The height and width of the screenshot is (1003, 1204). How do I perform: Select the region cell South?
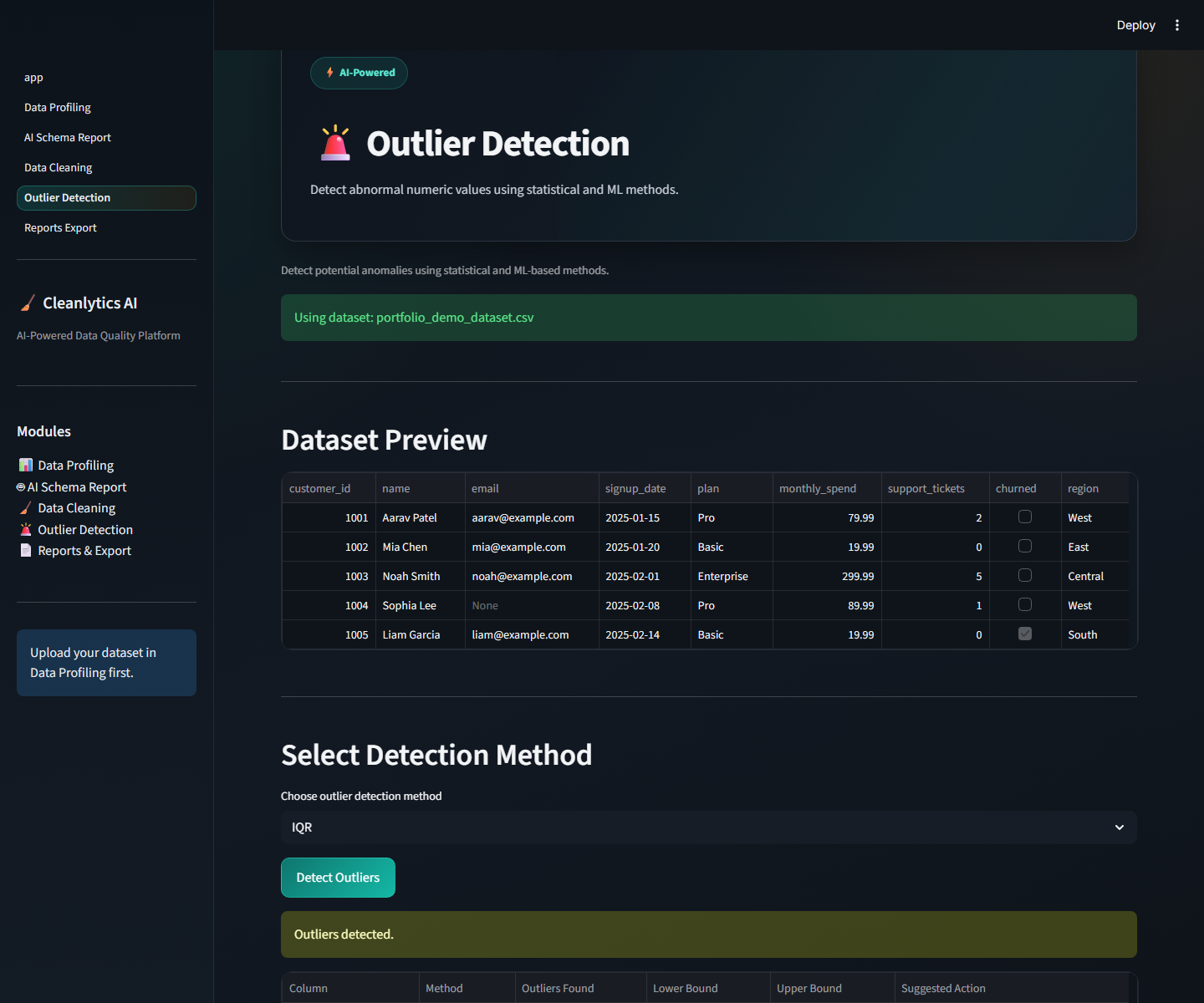tap(1095, 634)
